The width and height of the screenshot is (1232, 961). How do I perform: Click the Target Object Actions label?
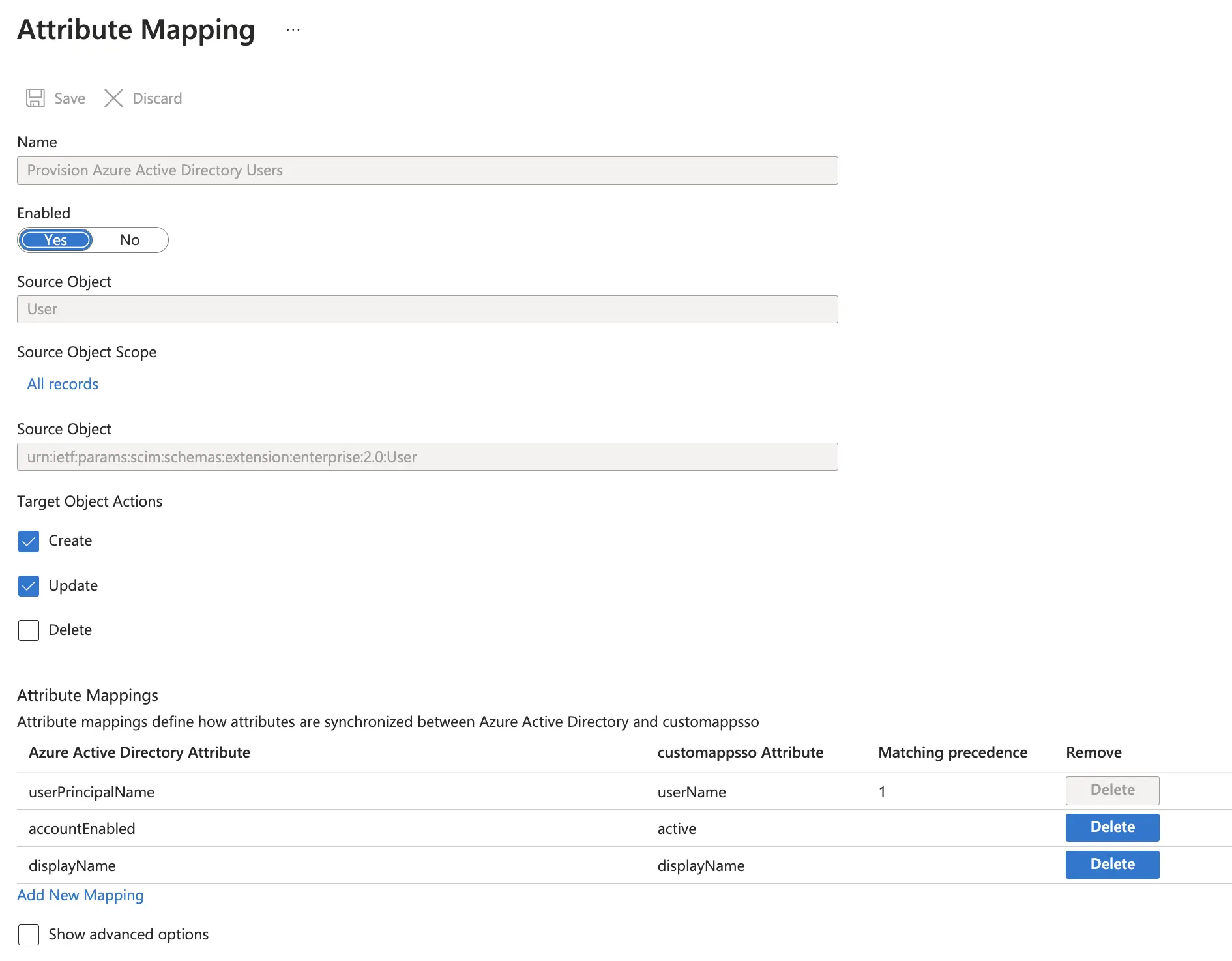89,501
